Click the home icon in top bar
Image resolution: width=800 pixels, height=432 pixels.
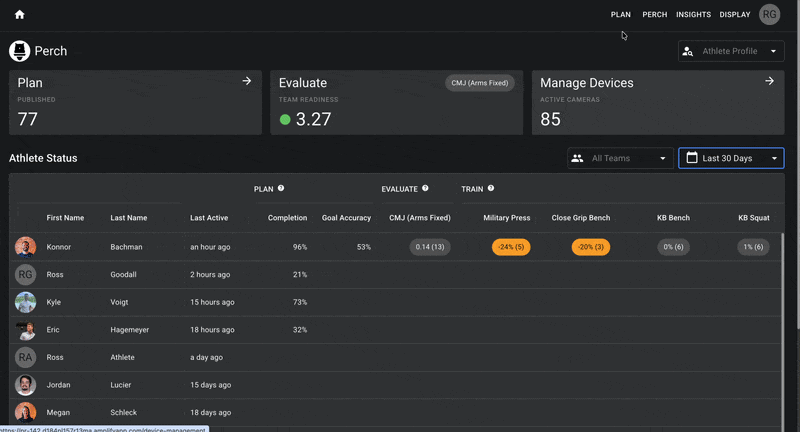click(x=19, y=14)
